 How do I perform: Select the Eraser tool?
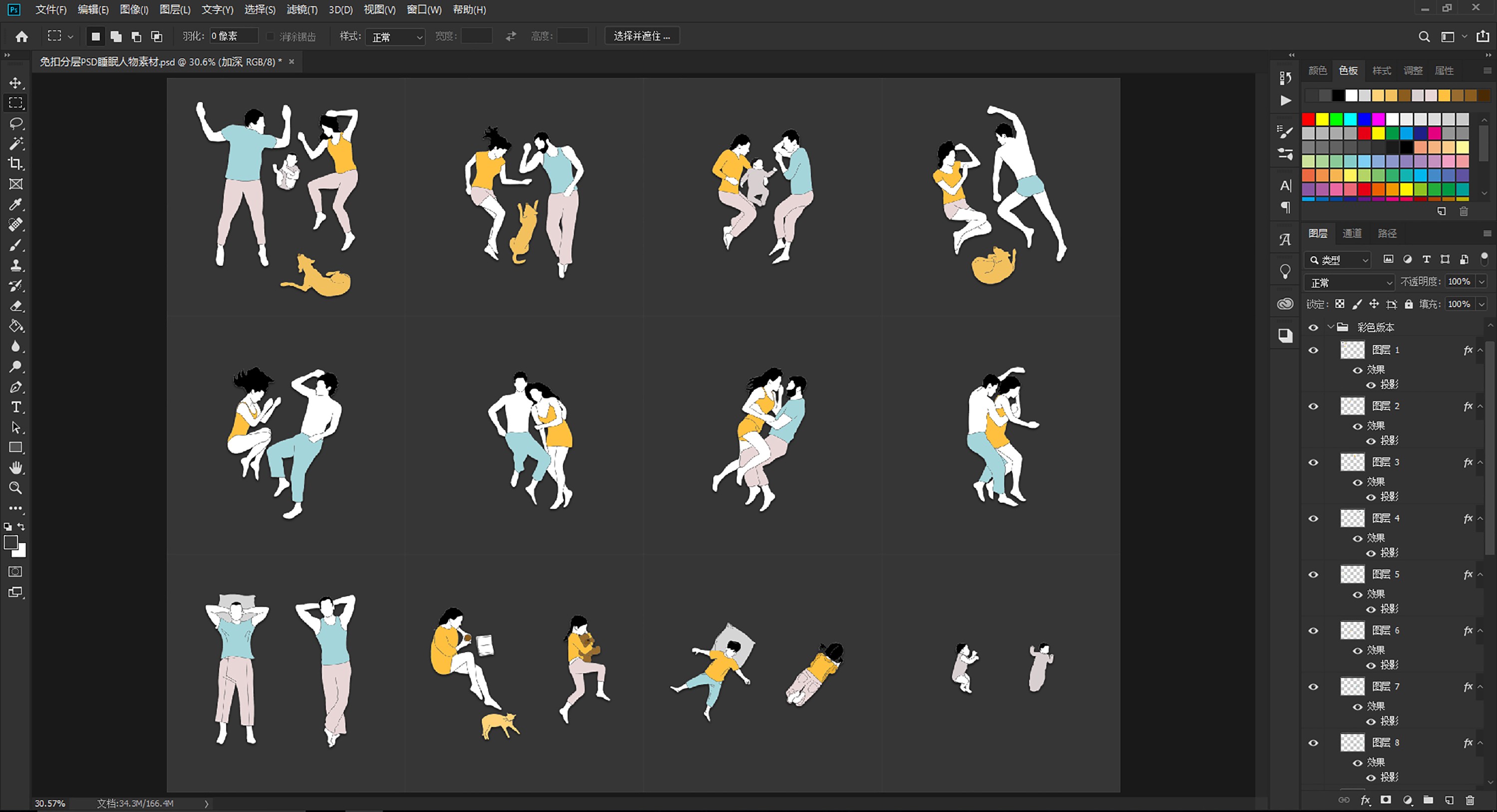(x=15, y=306)
